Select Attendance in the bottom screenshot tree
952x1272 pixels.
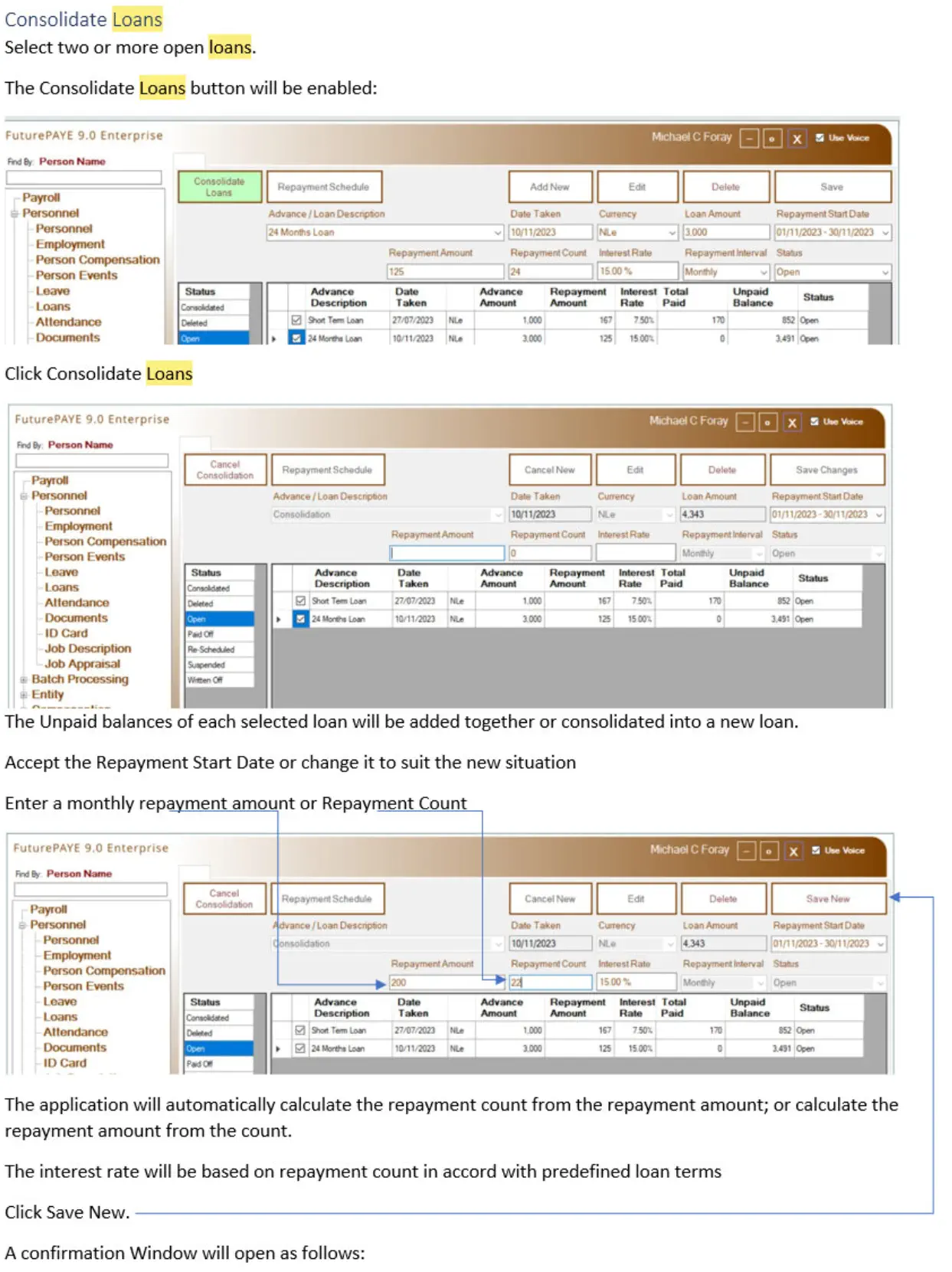(x=76, y=1032)
